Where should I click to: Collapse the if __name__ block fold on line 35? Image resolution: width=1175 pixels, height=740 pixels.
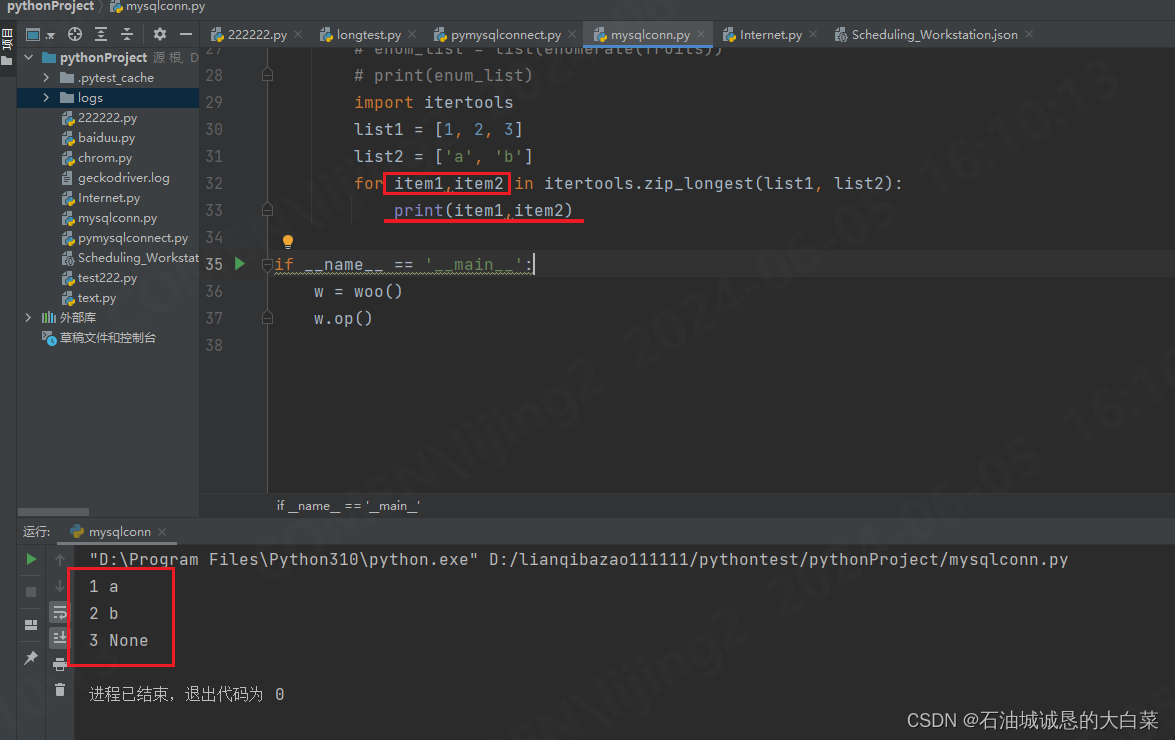click(268, 264)
